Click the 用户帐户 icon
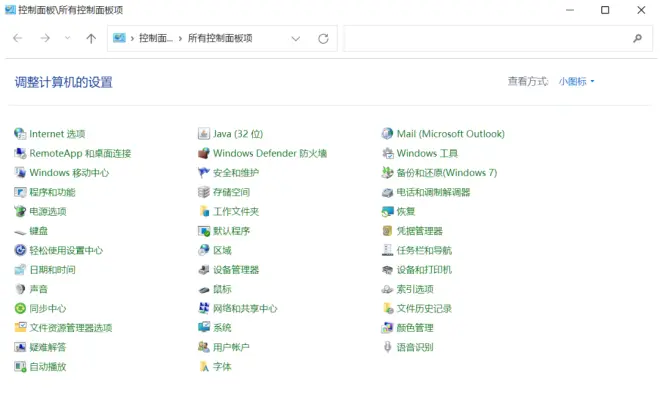This screenshot has width=660, height=397. [x=204, y=347]
